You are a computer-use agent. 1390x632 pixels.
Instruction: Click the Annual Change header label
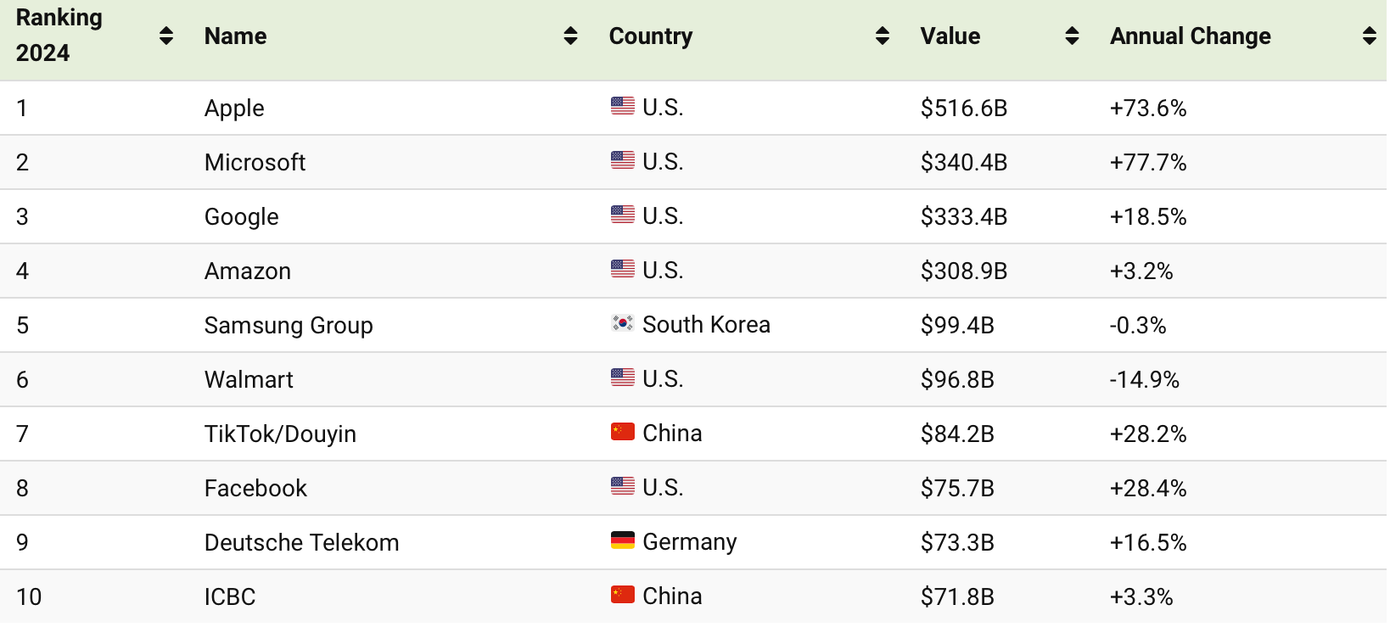tap(1190, 36)
